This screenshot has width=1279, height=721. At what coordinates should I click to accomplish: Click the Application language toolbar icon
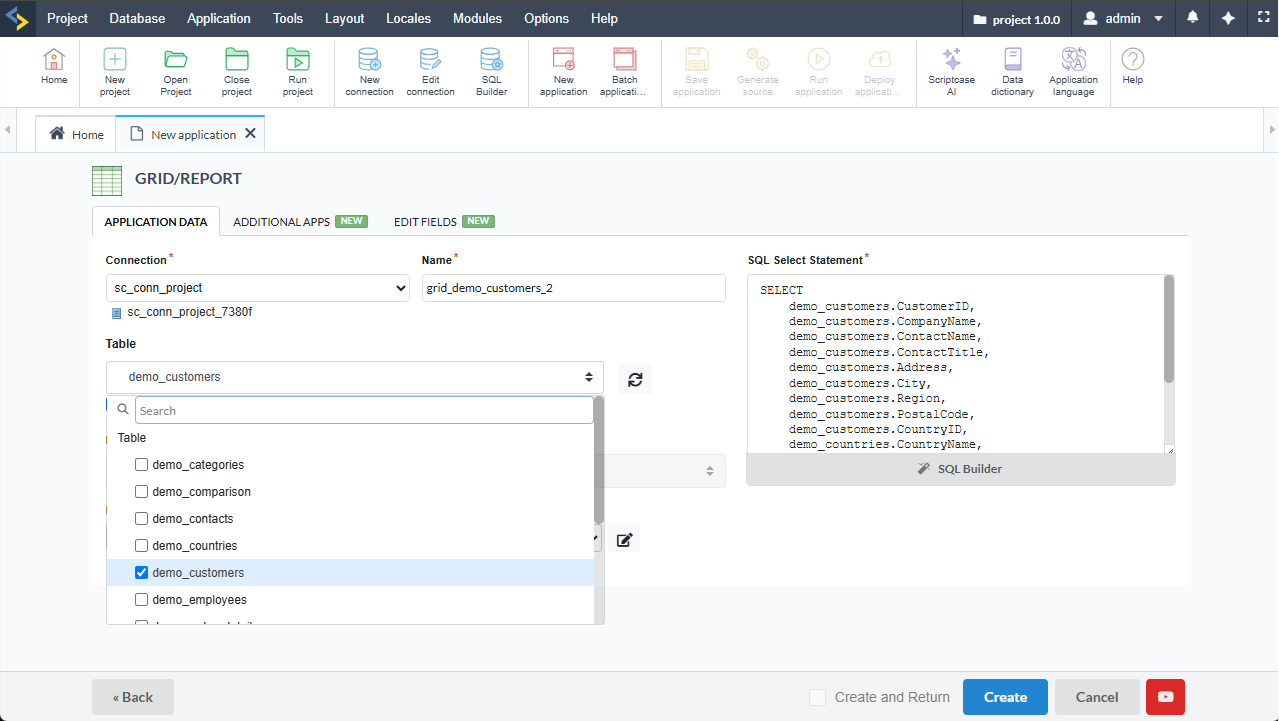tap(1074, 72)
